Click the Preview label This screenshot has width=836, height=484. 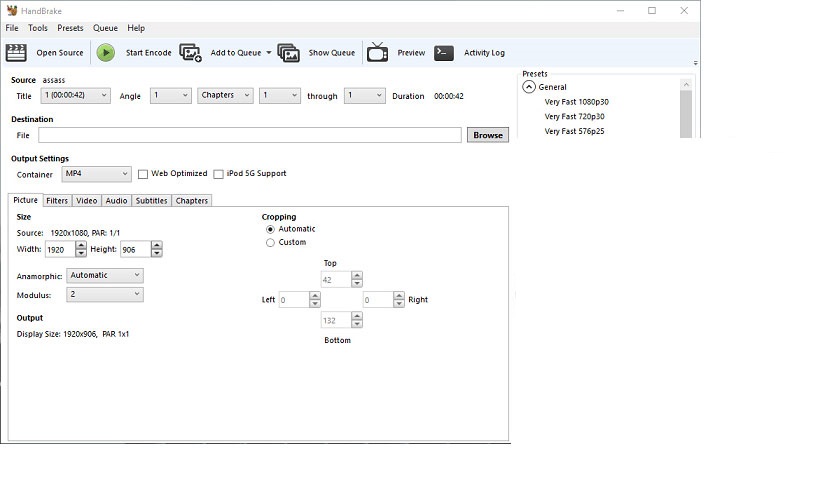pos(411,53)
